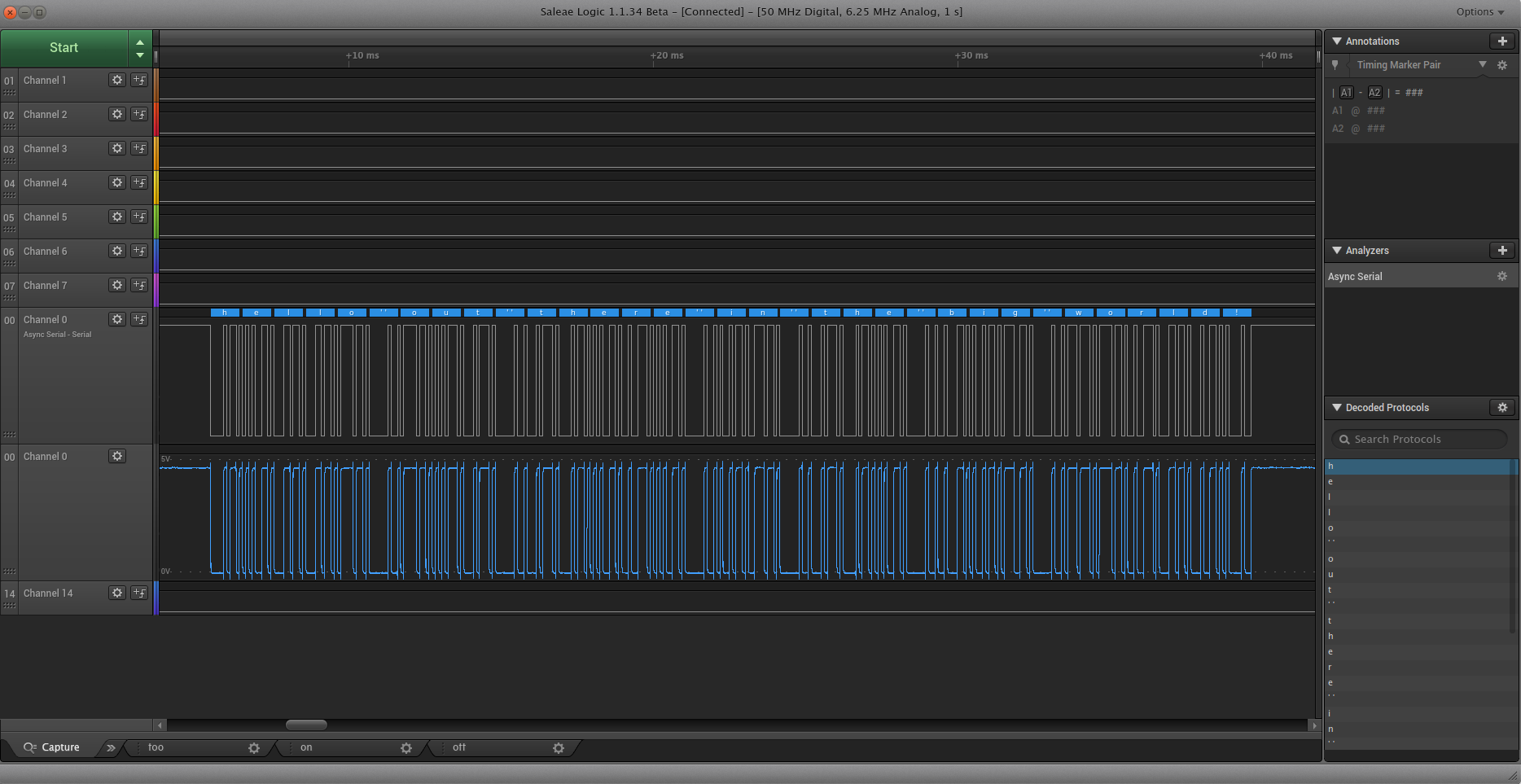Image resolution: width=1521 pixels, height=784 pixels.
Task: Start a new capture
Action: point(64,48)
